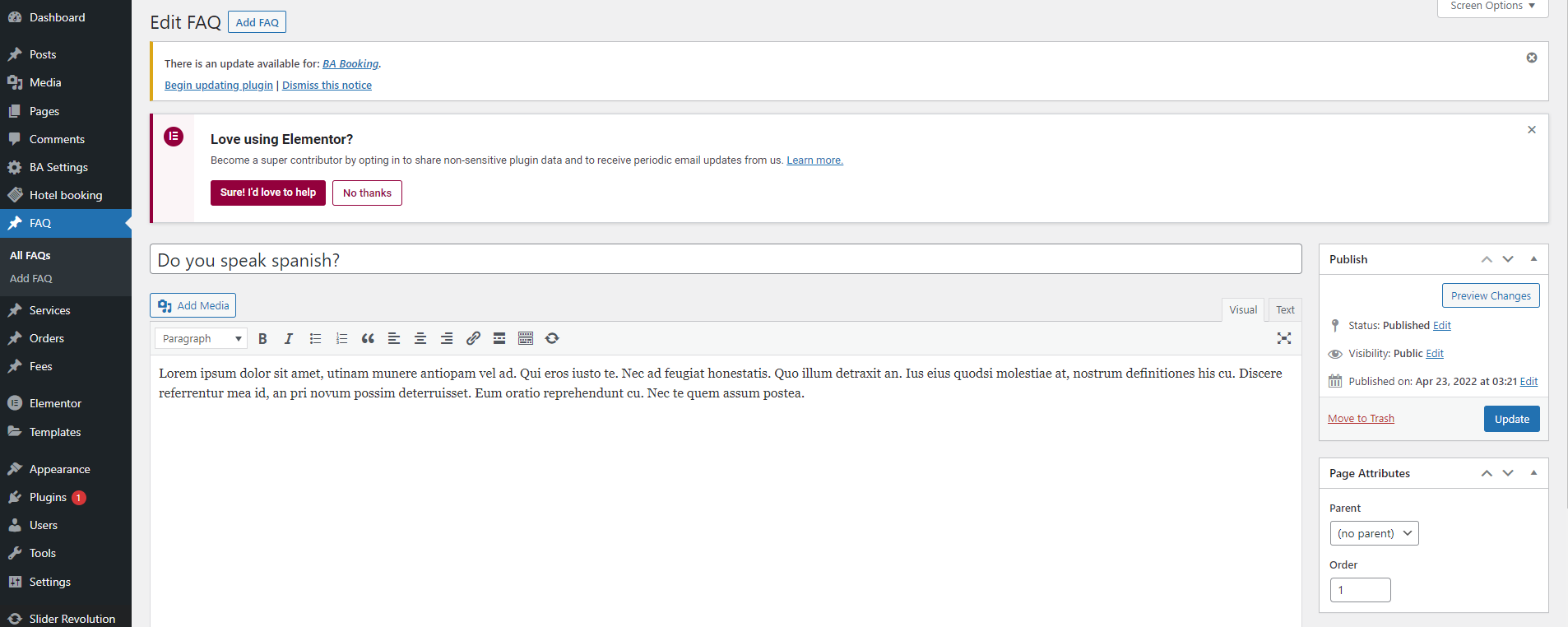Center align the paragraph text

[x=420, y=338]
